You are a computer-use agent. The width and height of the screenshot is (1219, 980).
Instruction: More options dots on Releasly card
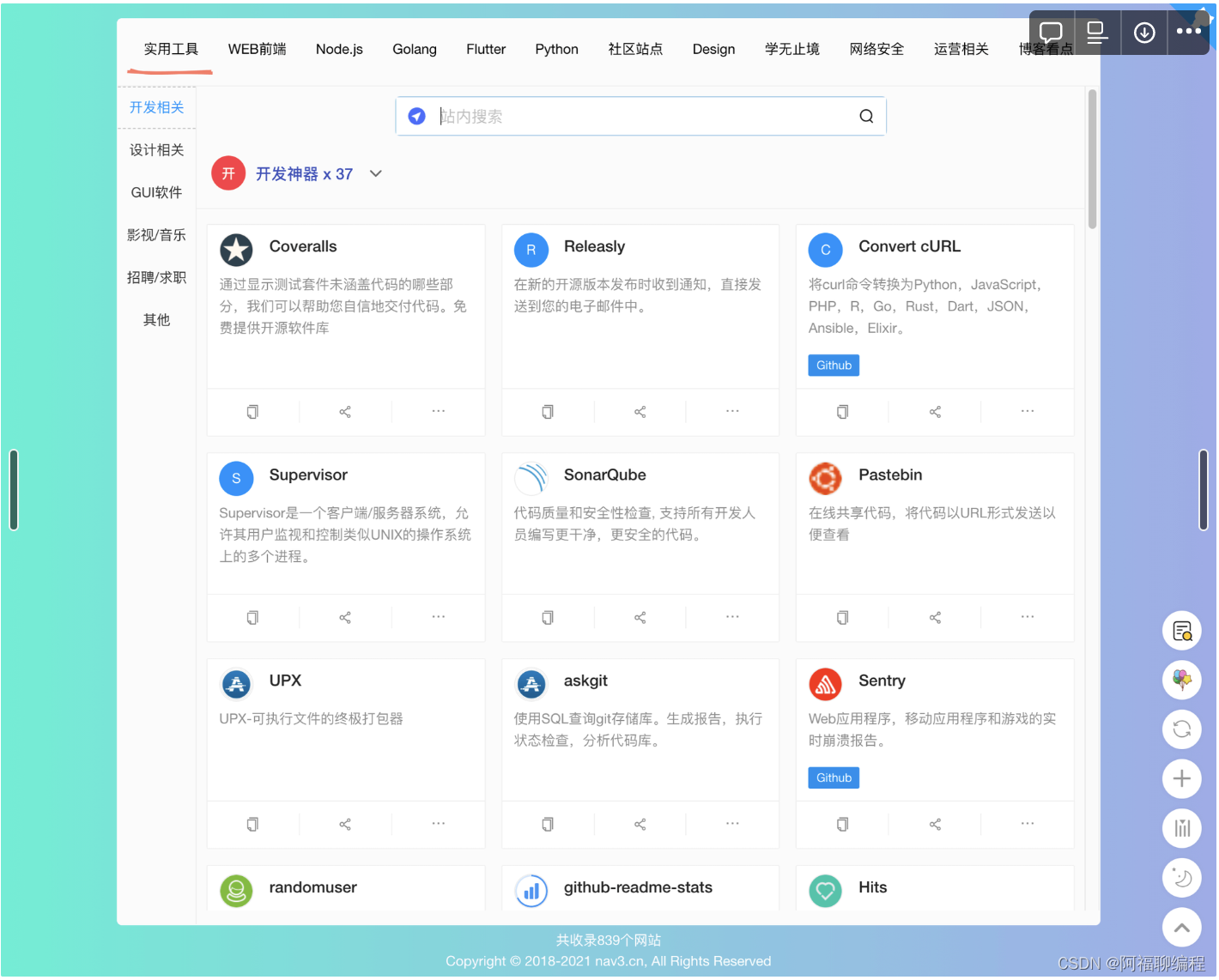coord(732,412)
